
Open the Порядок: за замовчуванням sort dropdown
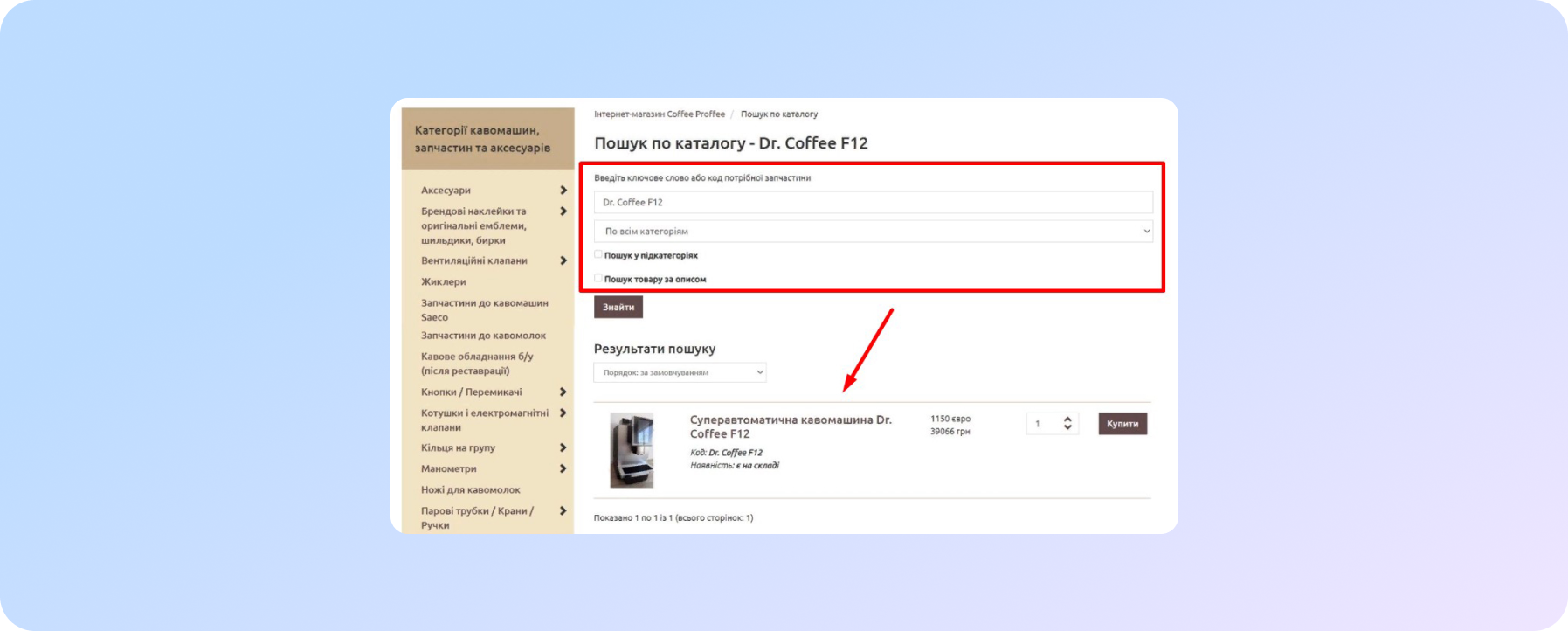[x=680, y=372]
